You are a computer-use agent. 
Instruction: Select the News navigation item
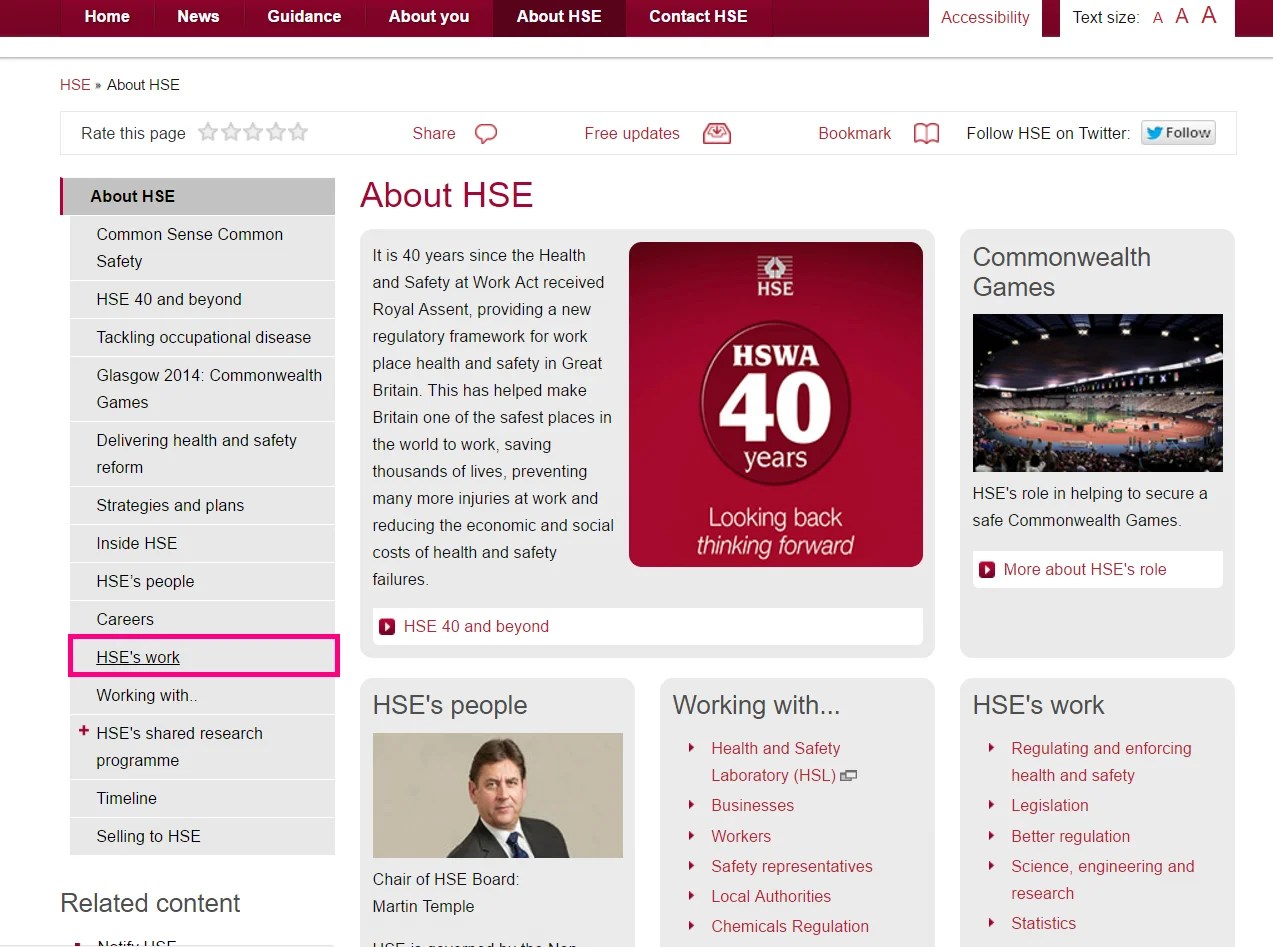coord(197,16)
